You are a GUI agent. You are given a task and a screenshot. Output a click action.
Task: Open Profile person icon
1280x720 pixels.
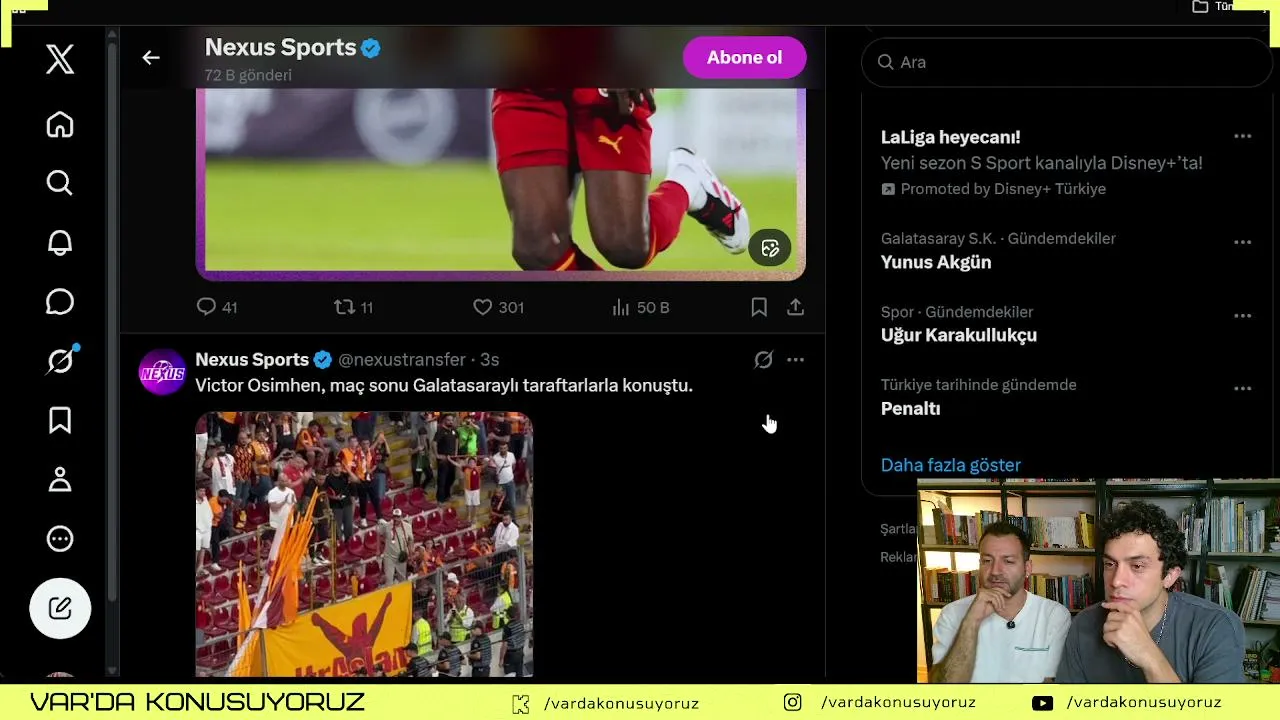pos(60,479)
